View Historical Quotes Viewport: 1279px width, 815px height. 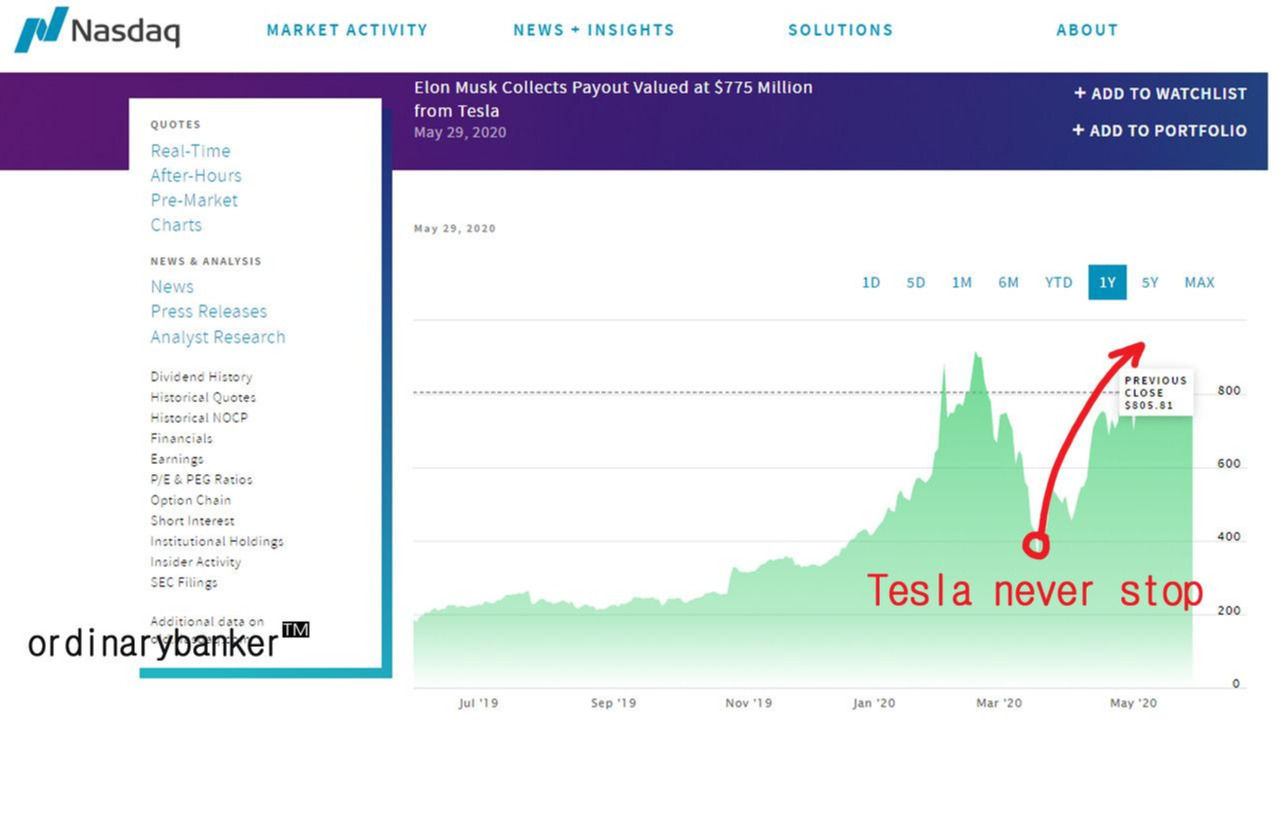(203, 397)
